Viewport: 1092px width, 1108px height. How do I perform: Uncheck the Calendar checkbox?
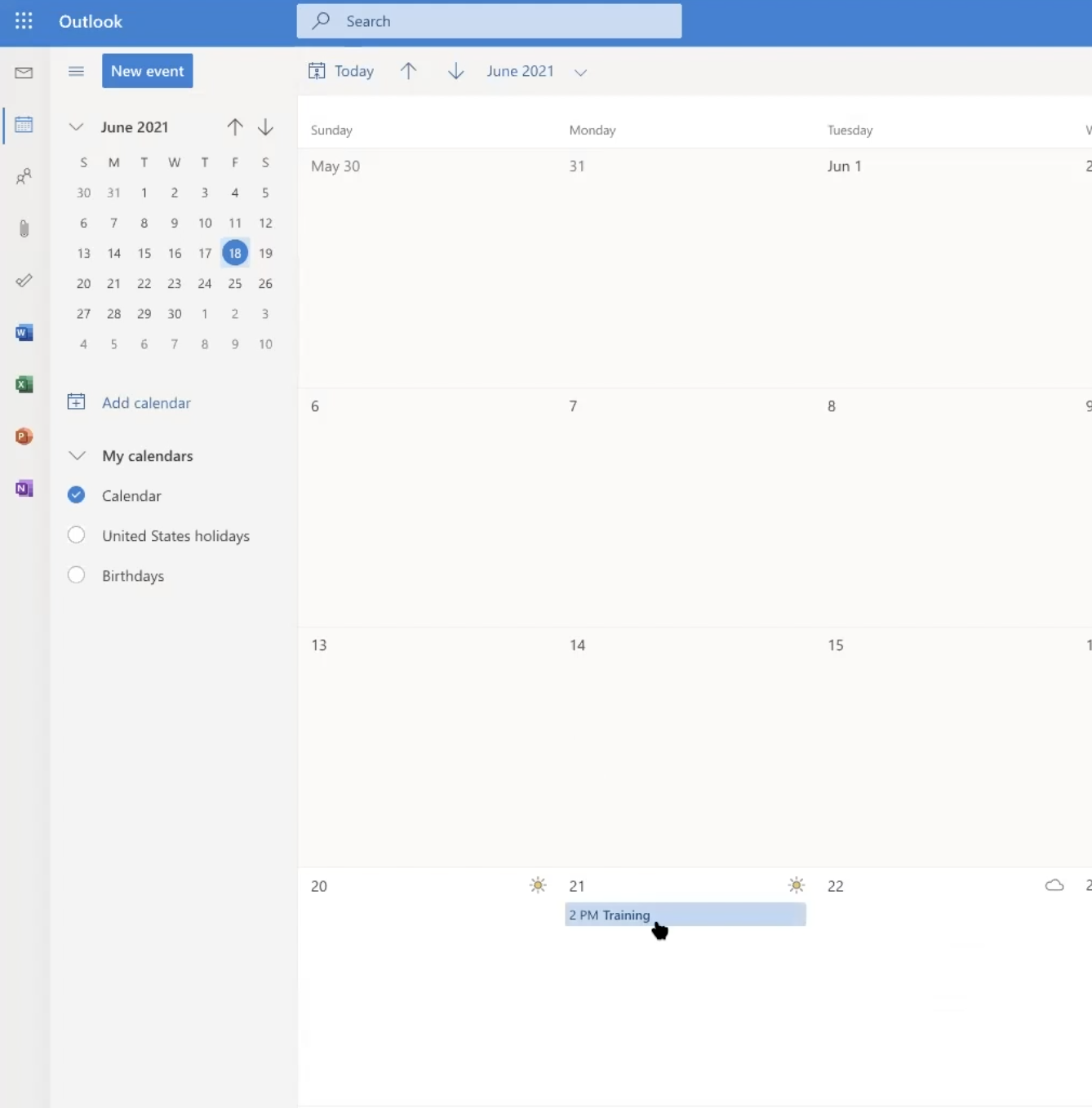click(x=76, y=495)
